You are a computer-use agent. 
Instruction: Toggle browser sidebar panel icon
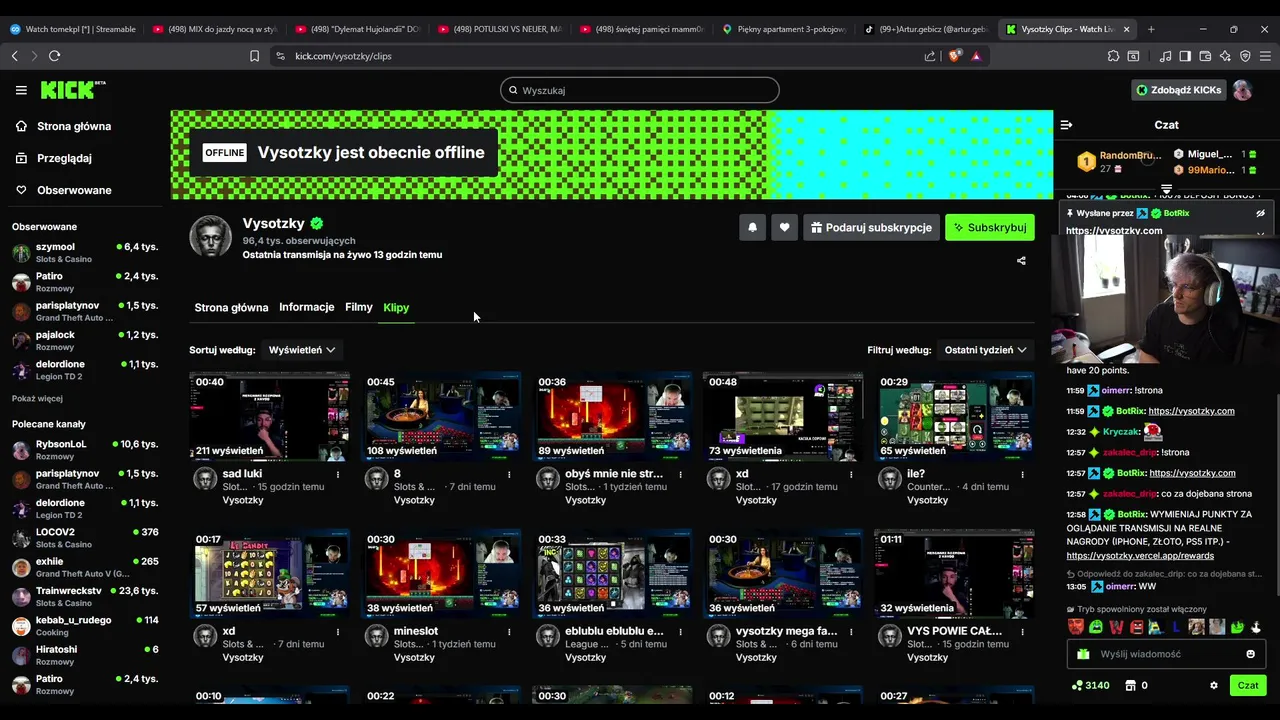point(1185,56)
